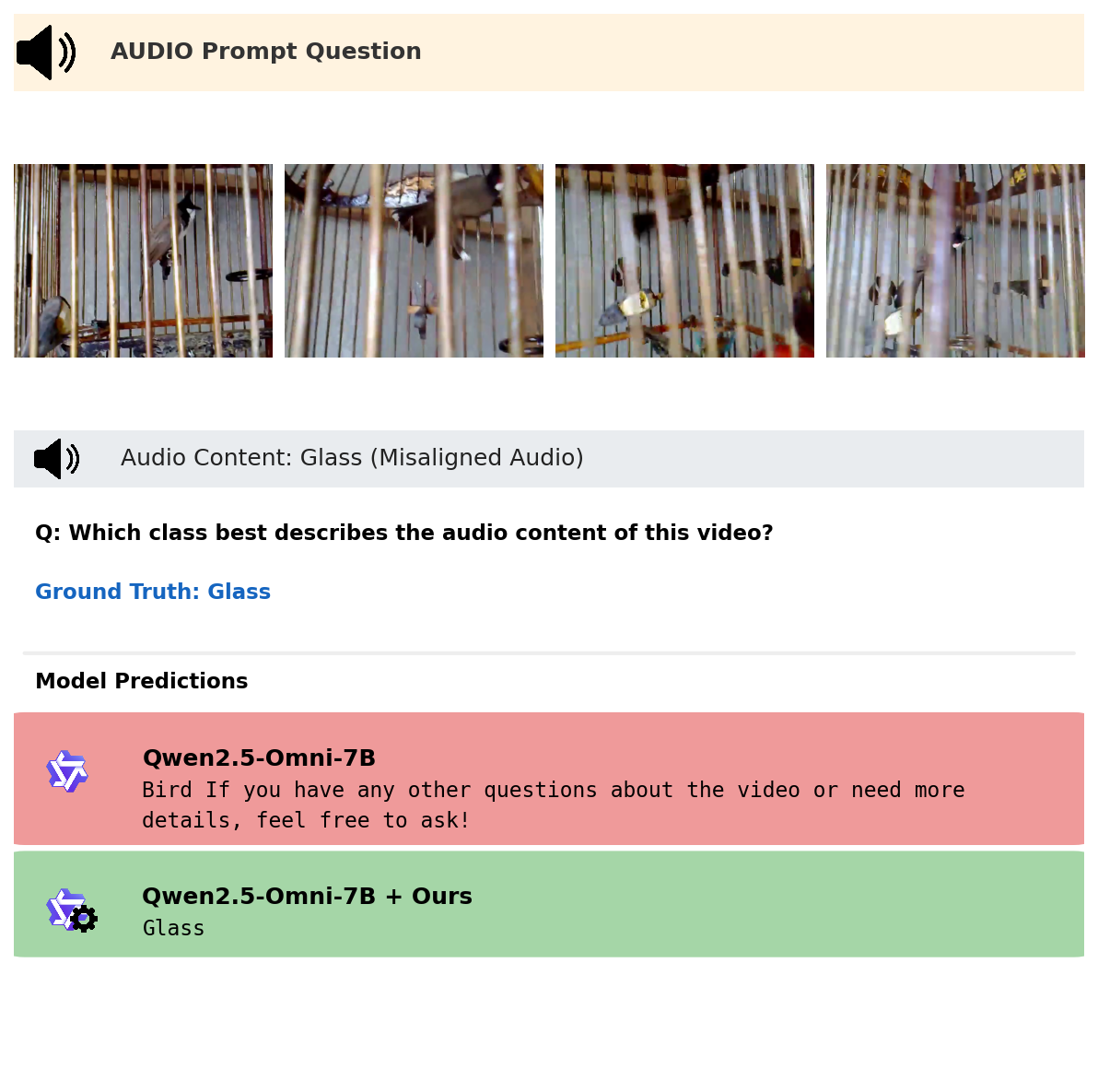Open the third video frame thumbnail
This screenshot has width=1098, height=1092.
coord(684,261)
